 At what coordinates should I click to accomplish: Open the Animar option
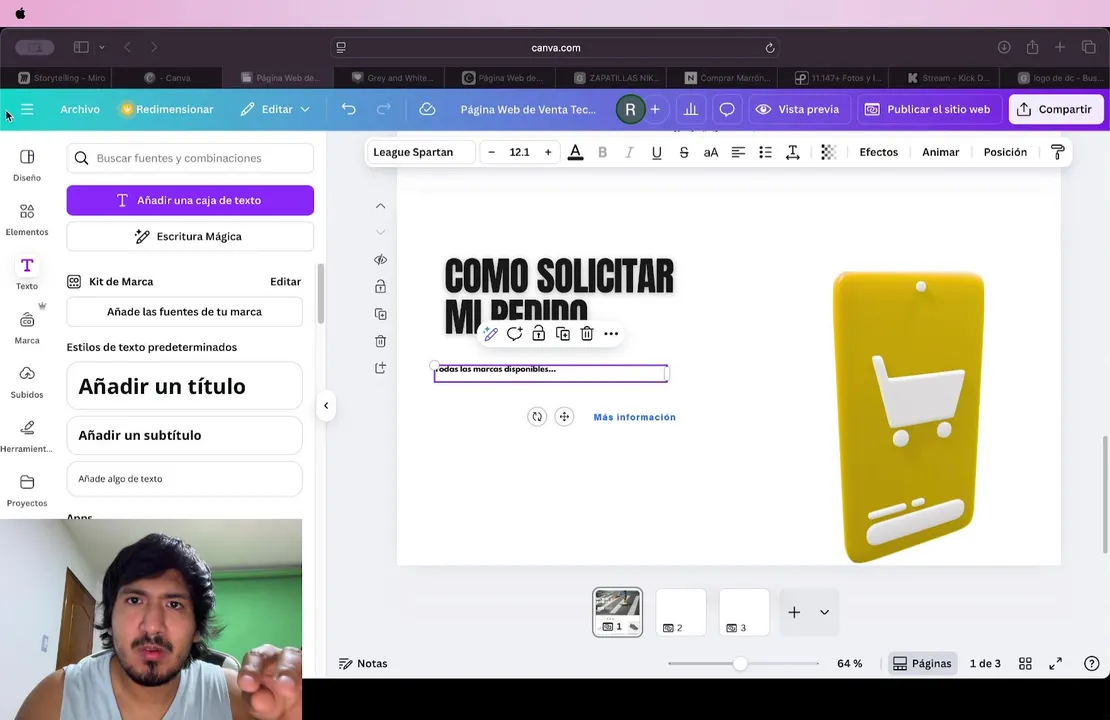pos(940,152)
